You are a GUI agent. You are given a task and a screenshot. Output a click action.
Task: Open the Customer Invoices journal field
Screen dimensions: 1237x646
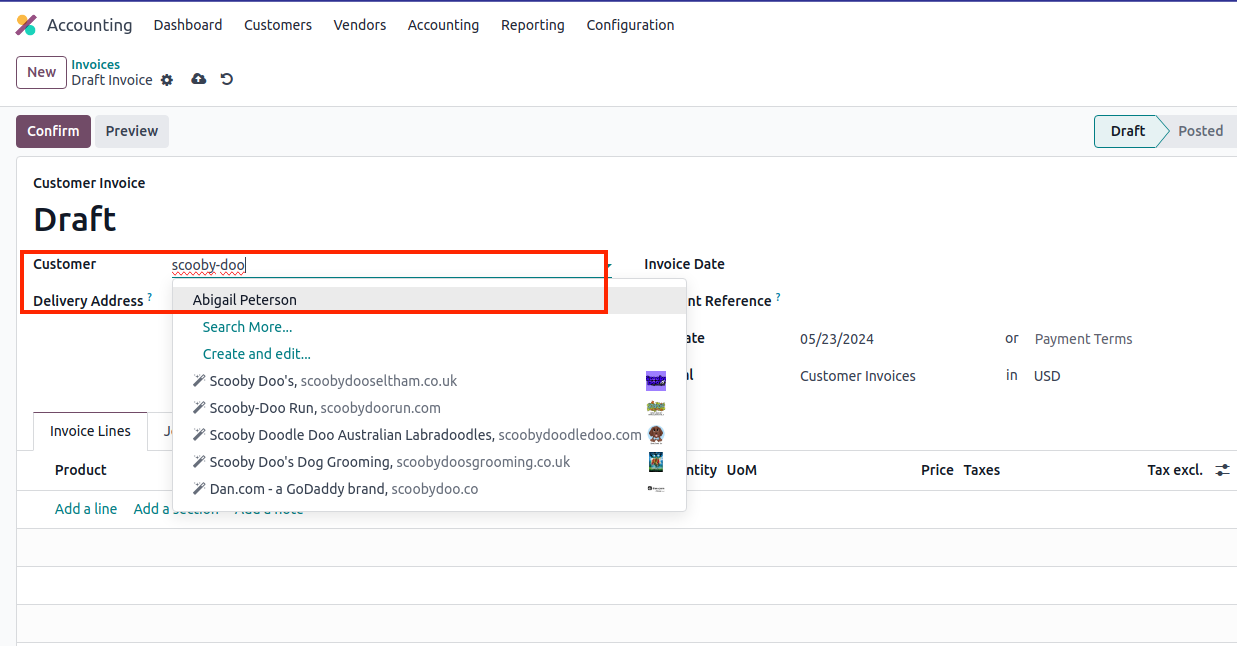click(858, 376)
